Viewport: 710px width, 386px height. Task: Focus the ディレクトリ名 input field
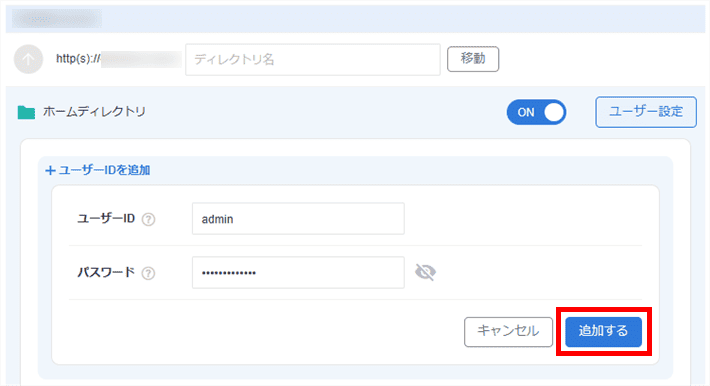coord(313,59)
